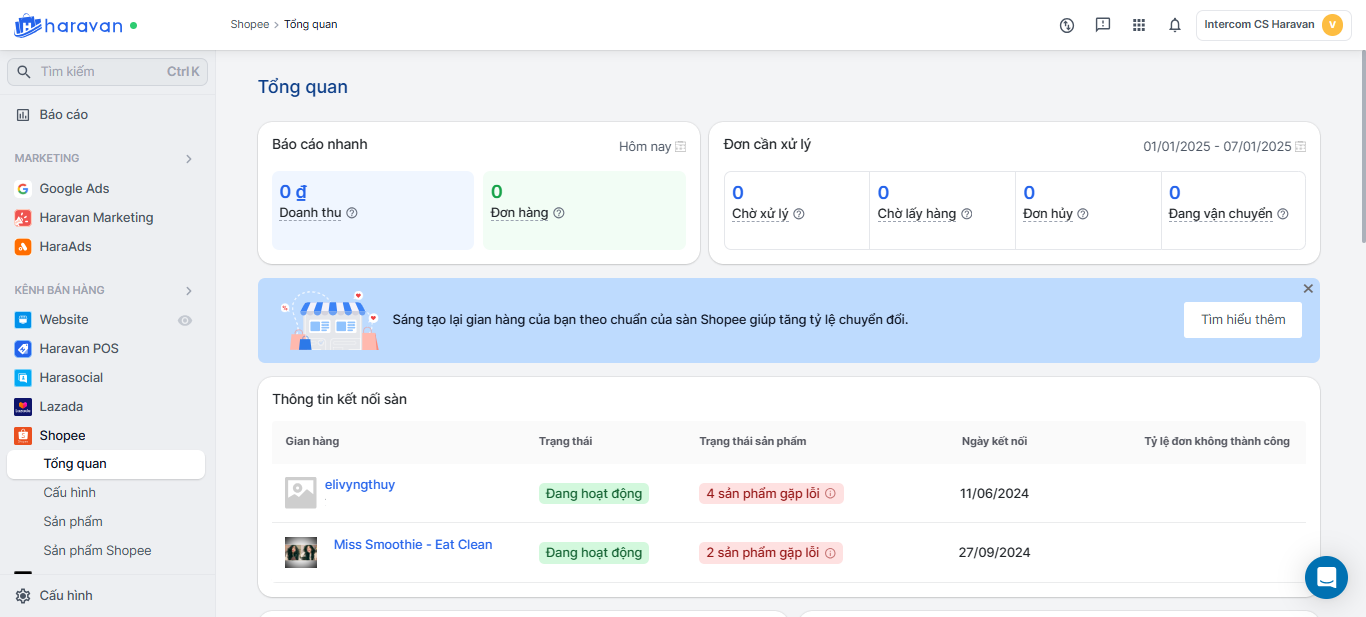Select Sản phẩm Shopee in the sidebar
This screenshot has width=1366, height=617.
click(x=97, y=551)
